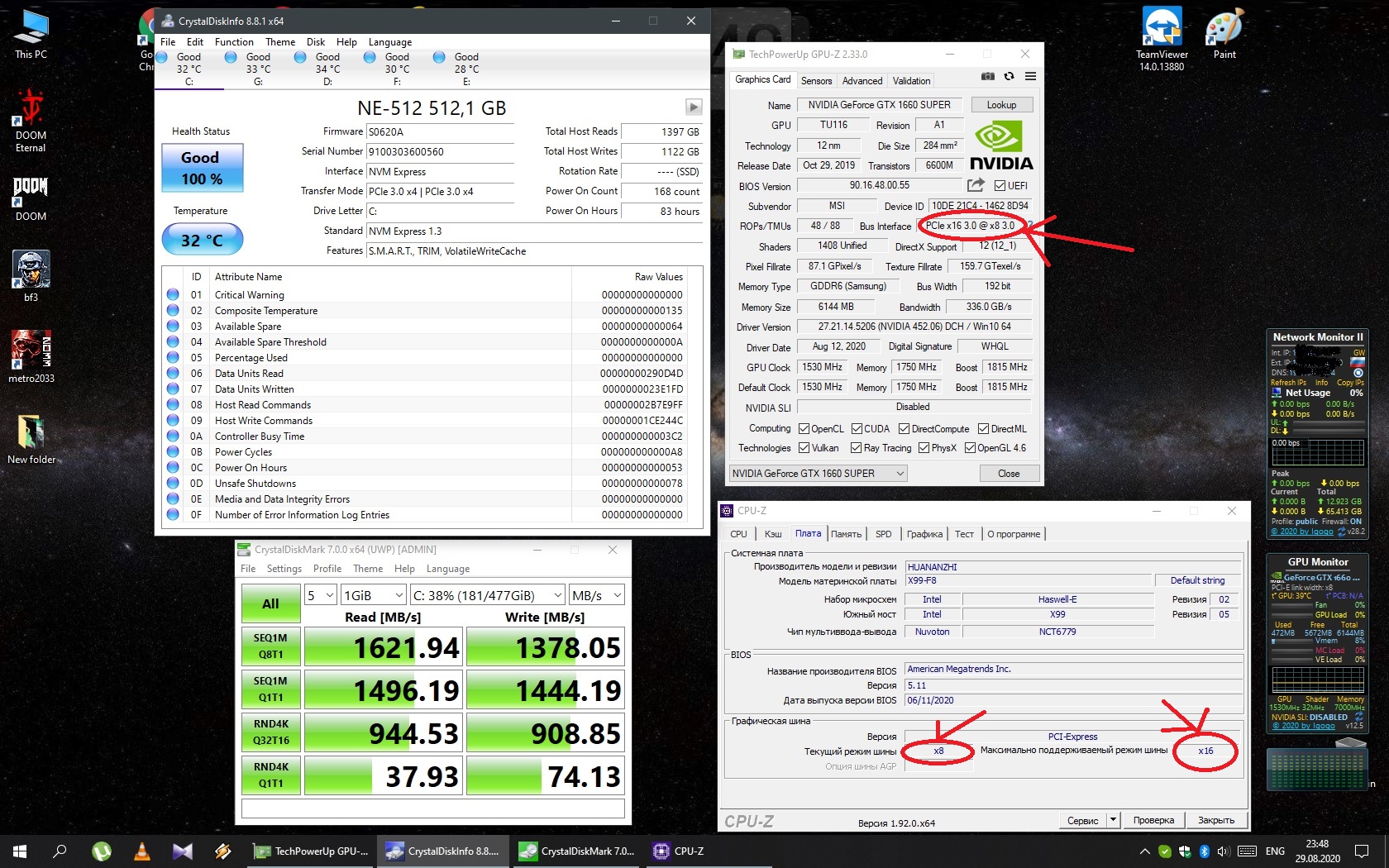Open the Disk menu in CrystalDiskInfo
The height and width of the screenshot is (868, 1389).
tap(316, 42)
